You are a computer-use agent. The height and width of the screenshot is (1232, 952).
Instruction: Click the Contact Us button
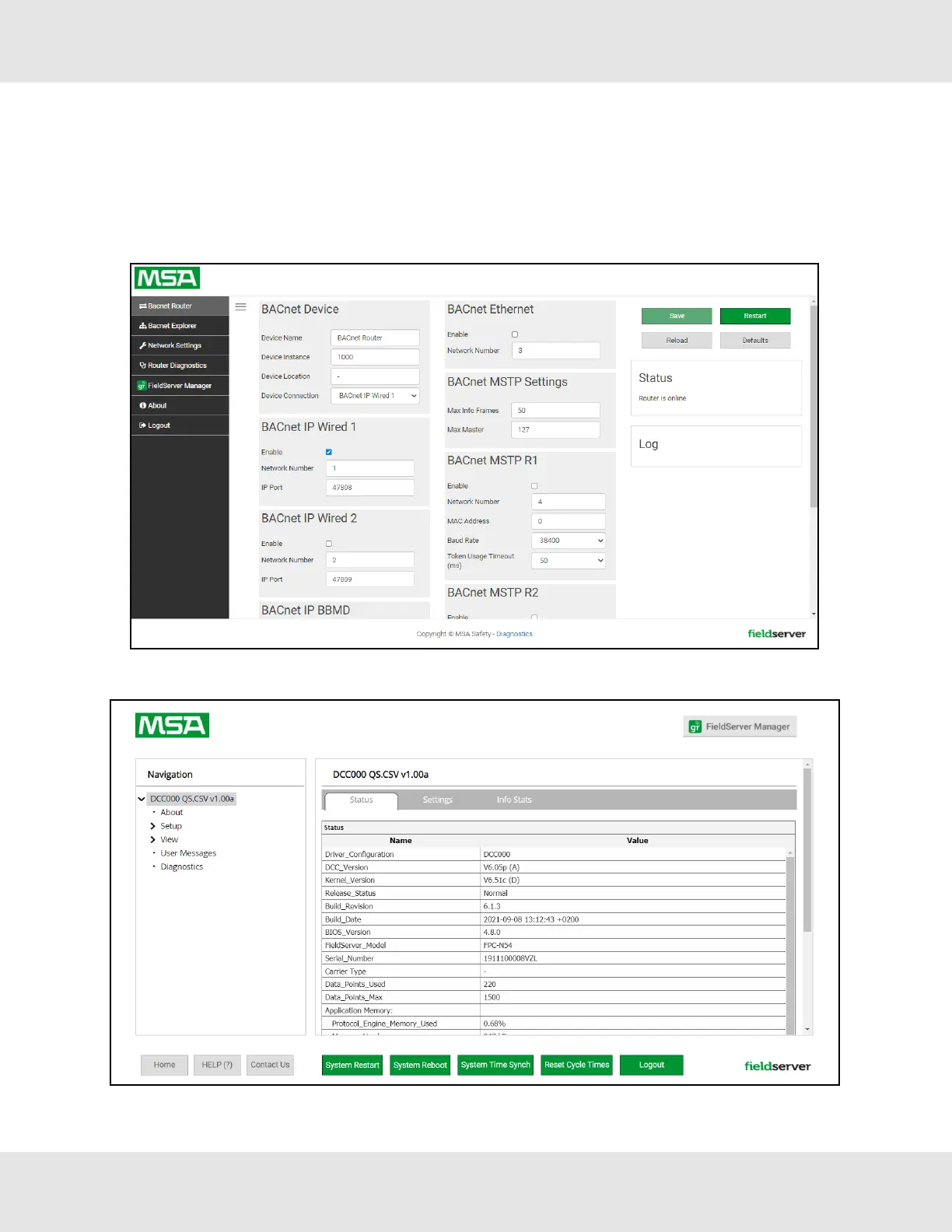pos(270,1065)
